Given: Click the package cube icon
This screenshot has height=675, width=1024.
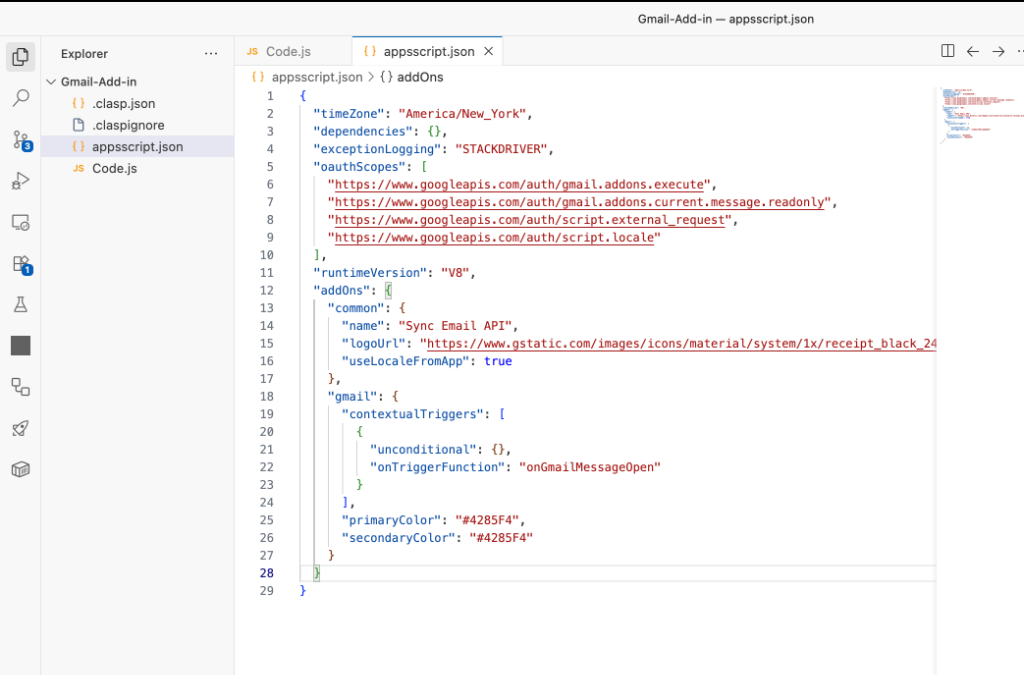Looking at the screenshot, I should point(20,469).
